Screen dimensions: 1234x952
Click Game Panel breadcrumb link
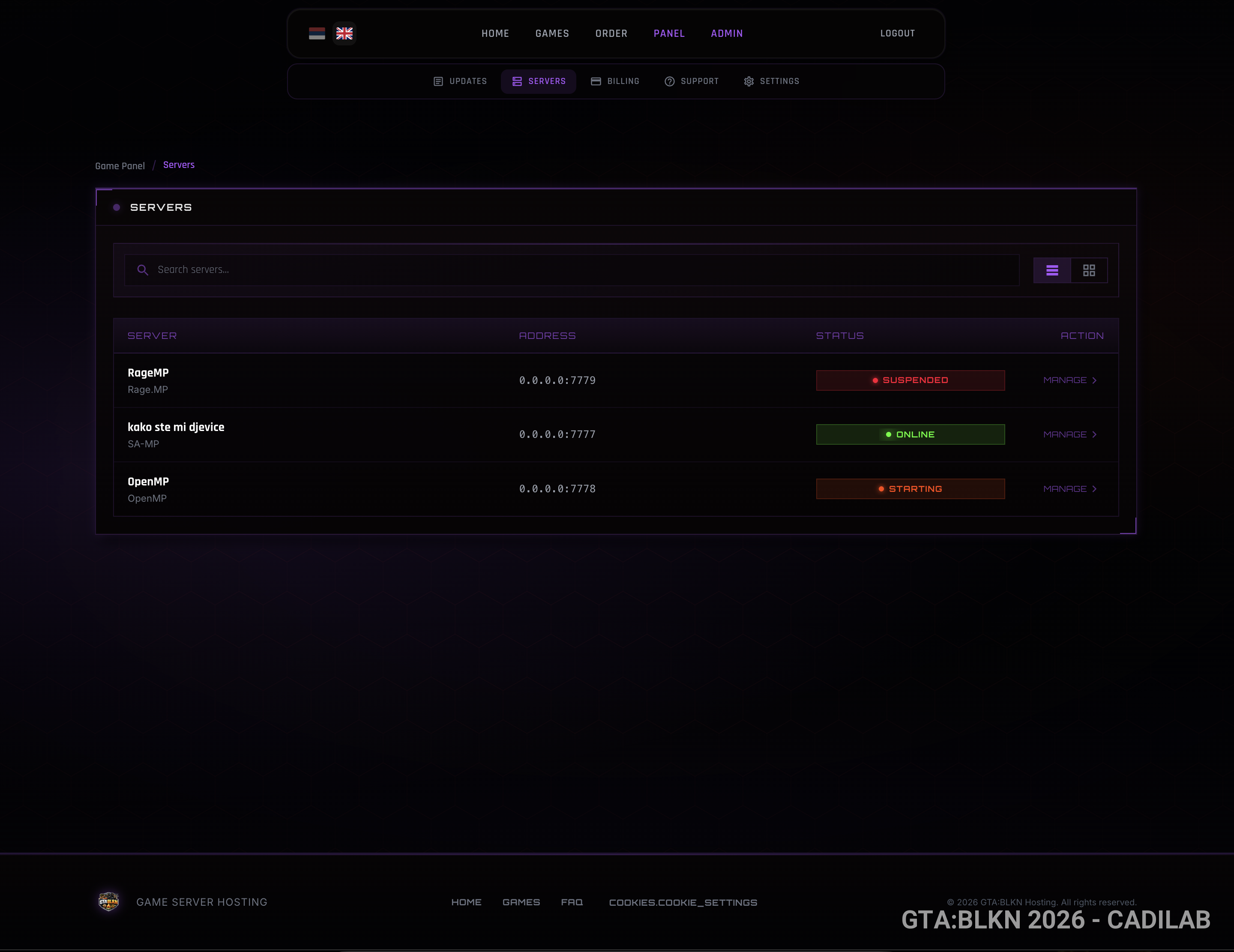coord(120,165)
